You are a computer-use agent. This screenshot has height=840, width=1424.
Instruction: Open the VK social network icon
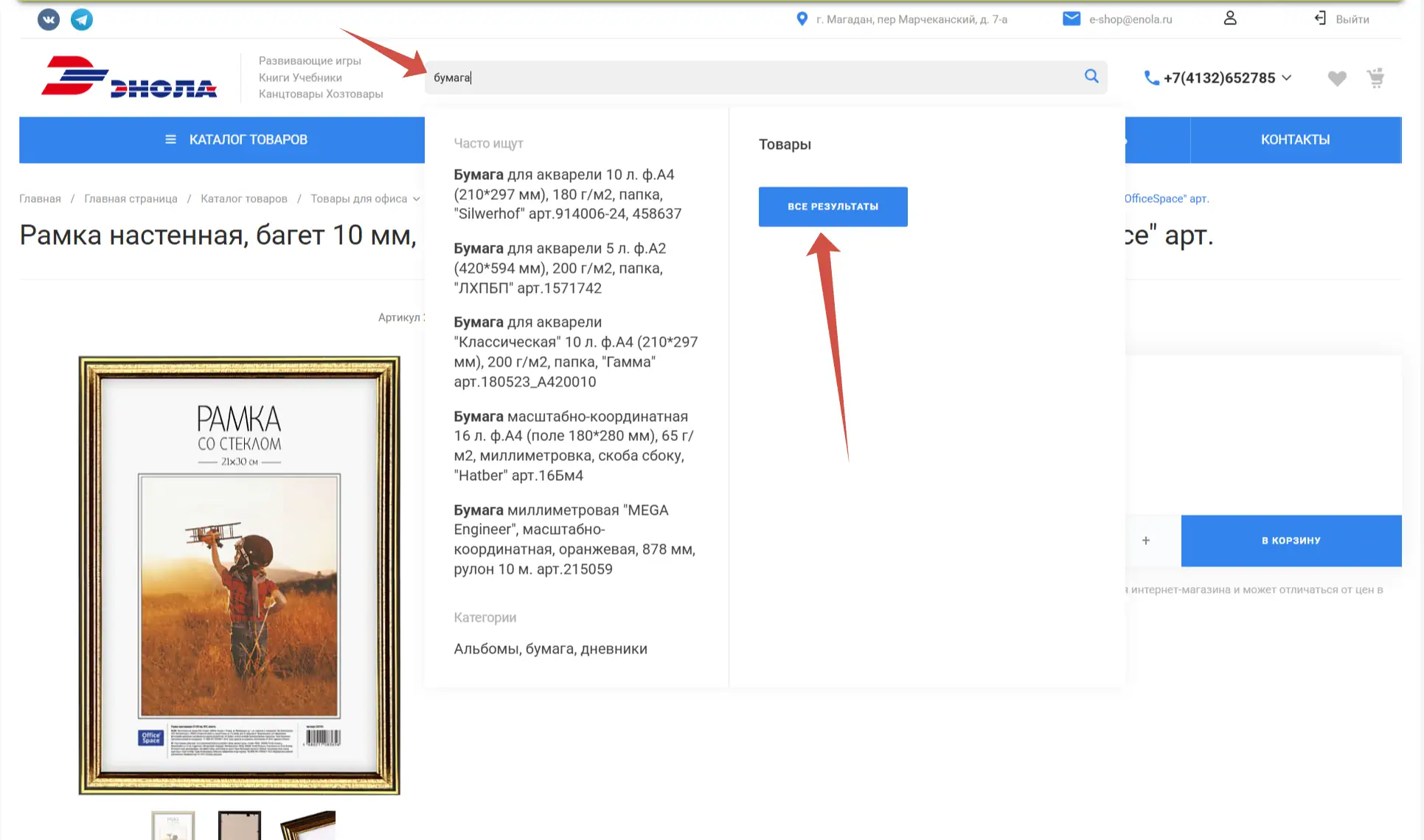pos(49,19)
